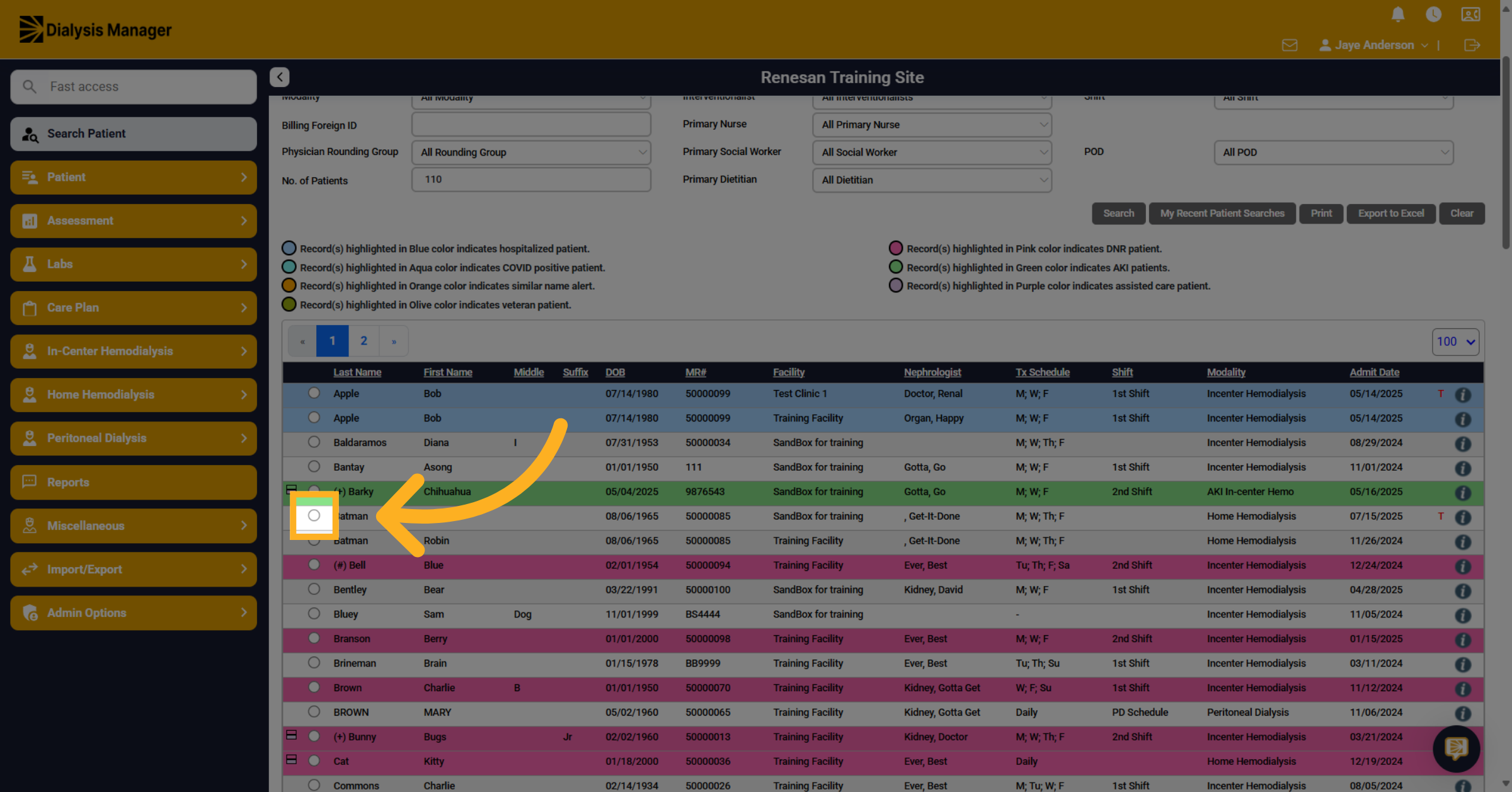
Task: Select radio button for Bentley Bear
Action: pyautogui.click(x=314, y=589)
